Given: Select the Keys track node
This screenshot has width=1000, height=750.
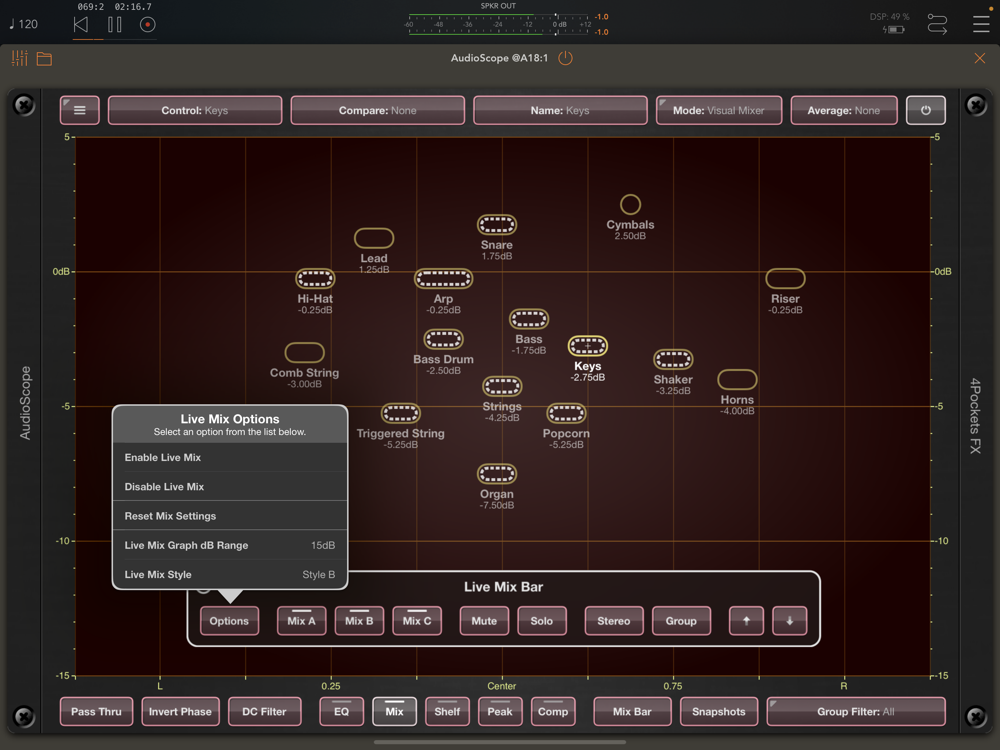Looking at the screenshot, I should click(x=587, y=346).
